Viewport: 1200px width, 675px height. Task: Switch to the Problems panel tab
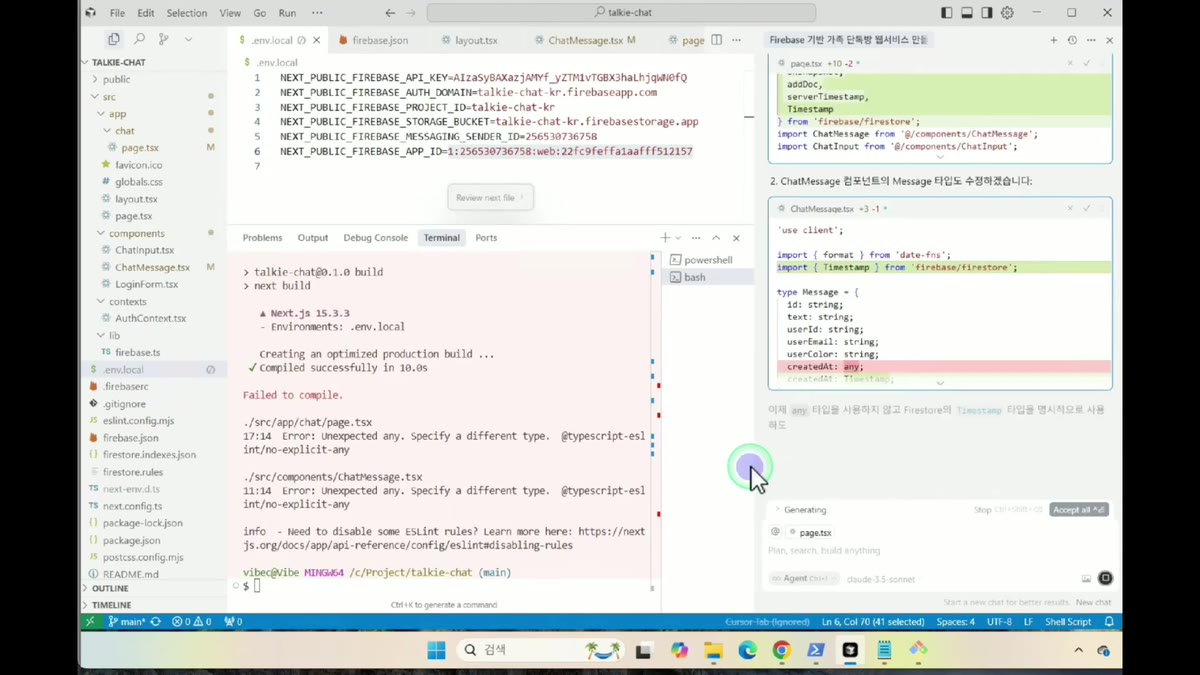(x=262, y=238)
